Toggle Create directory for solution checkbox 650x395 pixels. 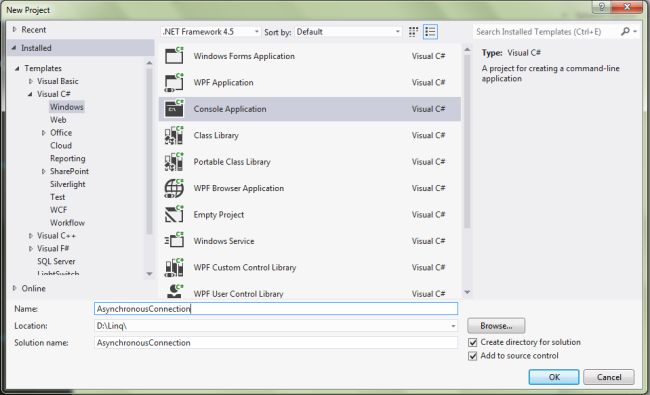[473, 342]
